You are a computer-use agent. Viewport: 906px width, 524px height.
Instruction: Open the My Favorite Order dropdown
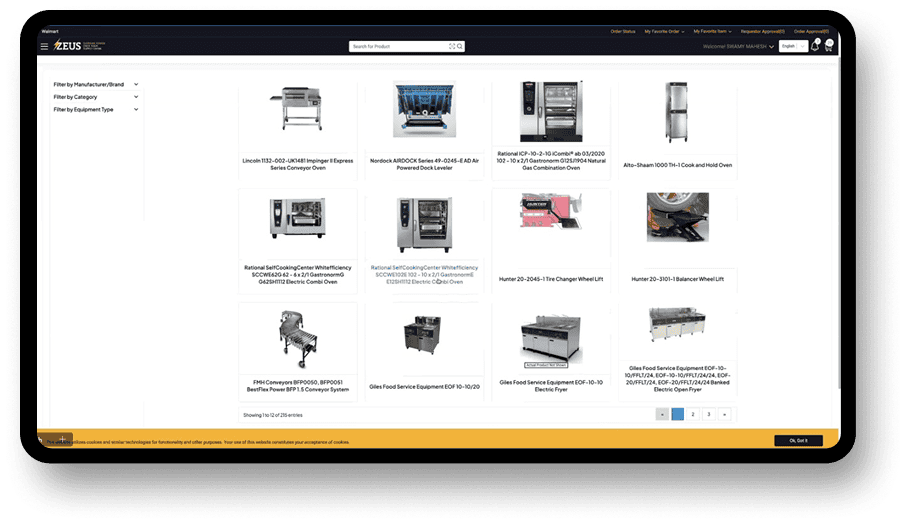point(664,31)
